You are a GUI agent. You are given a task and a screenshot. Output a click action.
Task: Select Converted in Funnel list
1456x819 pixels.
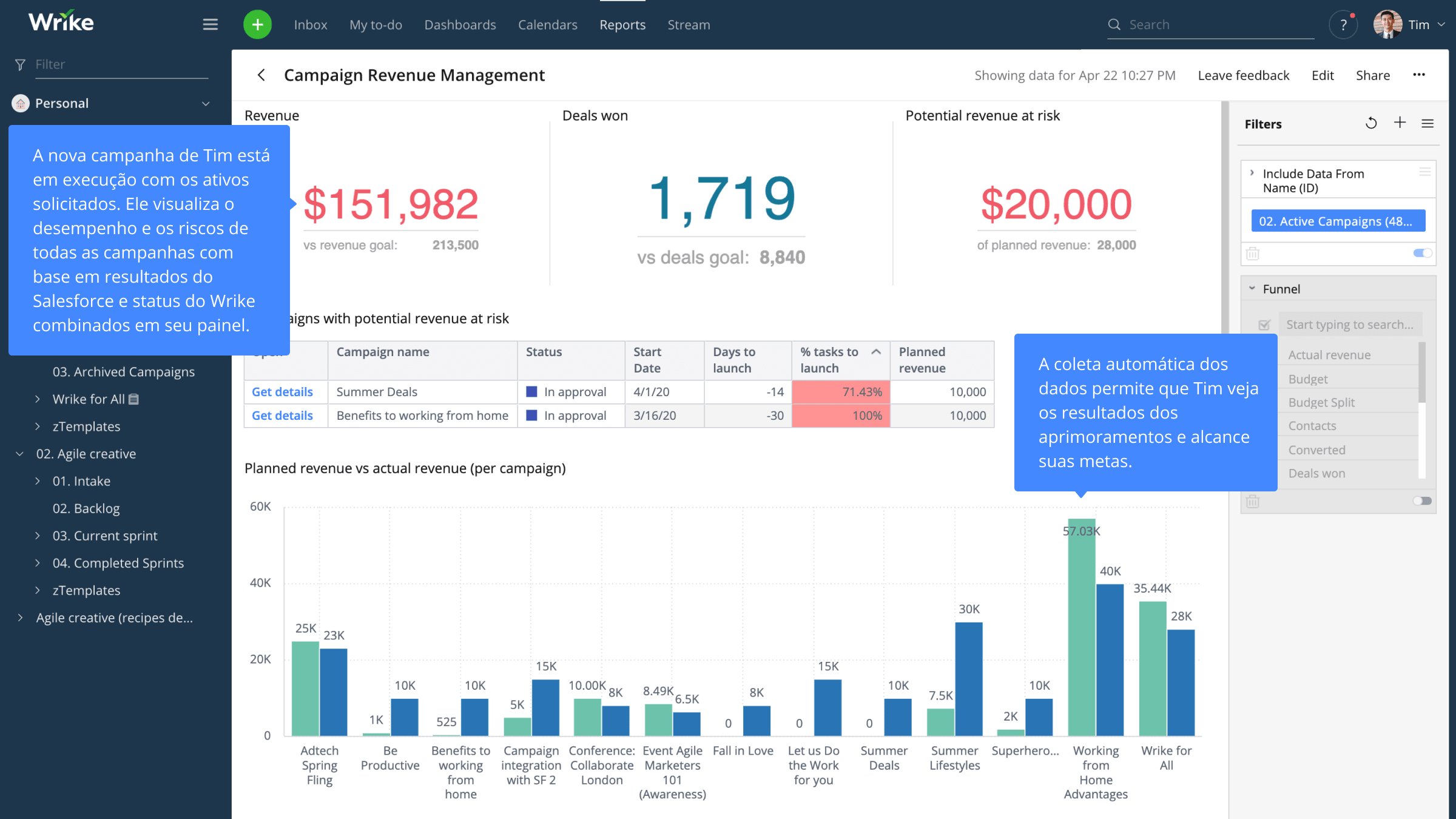pyautogui.click(x=1316, y=450)
